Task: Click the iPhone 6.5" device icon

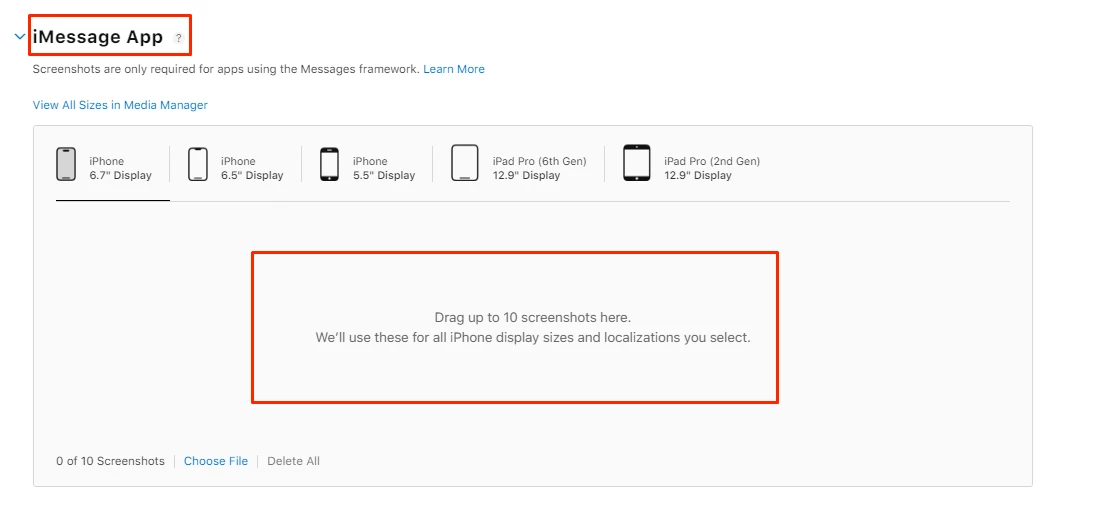Action: pyautogui.click(x=198, y=164)
